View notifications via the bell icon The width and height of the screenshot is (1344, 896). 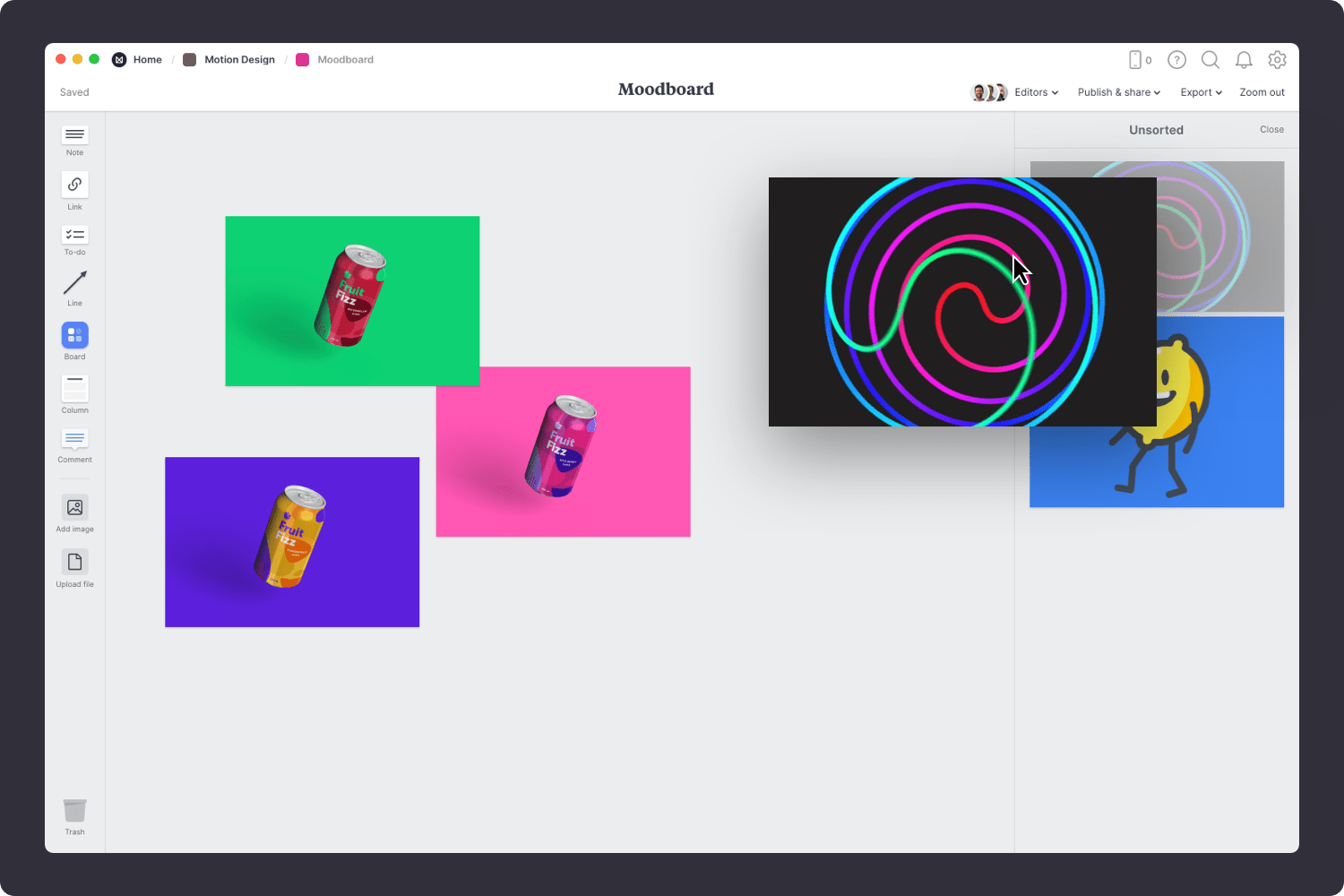1244,60
